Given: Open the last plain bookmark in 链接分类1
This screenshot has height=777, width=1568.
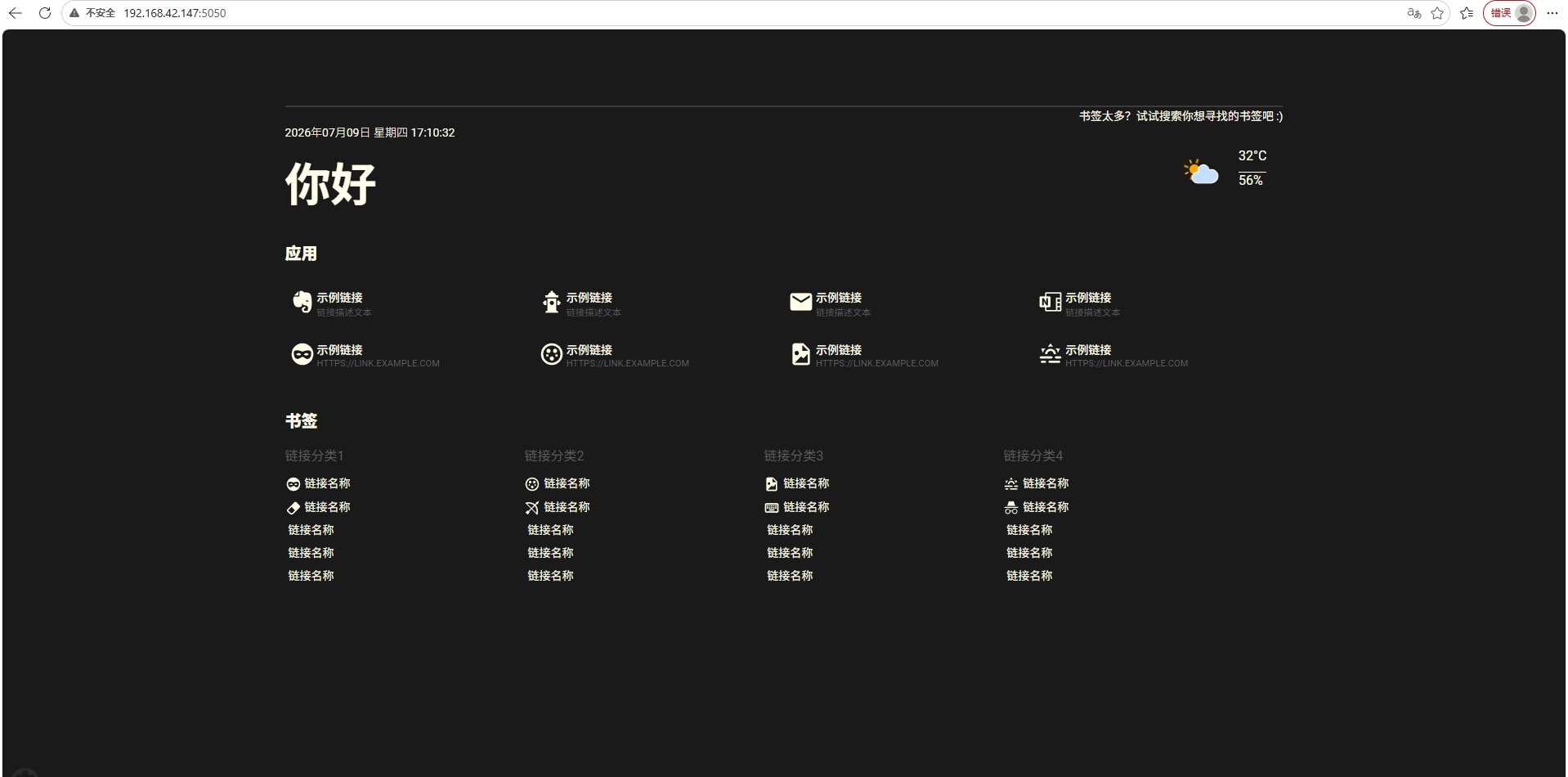Looking at the screenshot, I should [x=311, y=576].
